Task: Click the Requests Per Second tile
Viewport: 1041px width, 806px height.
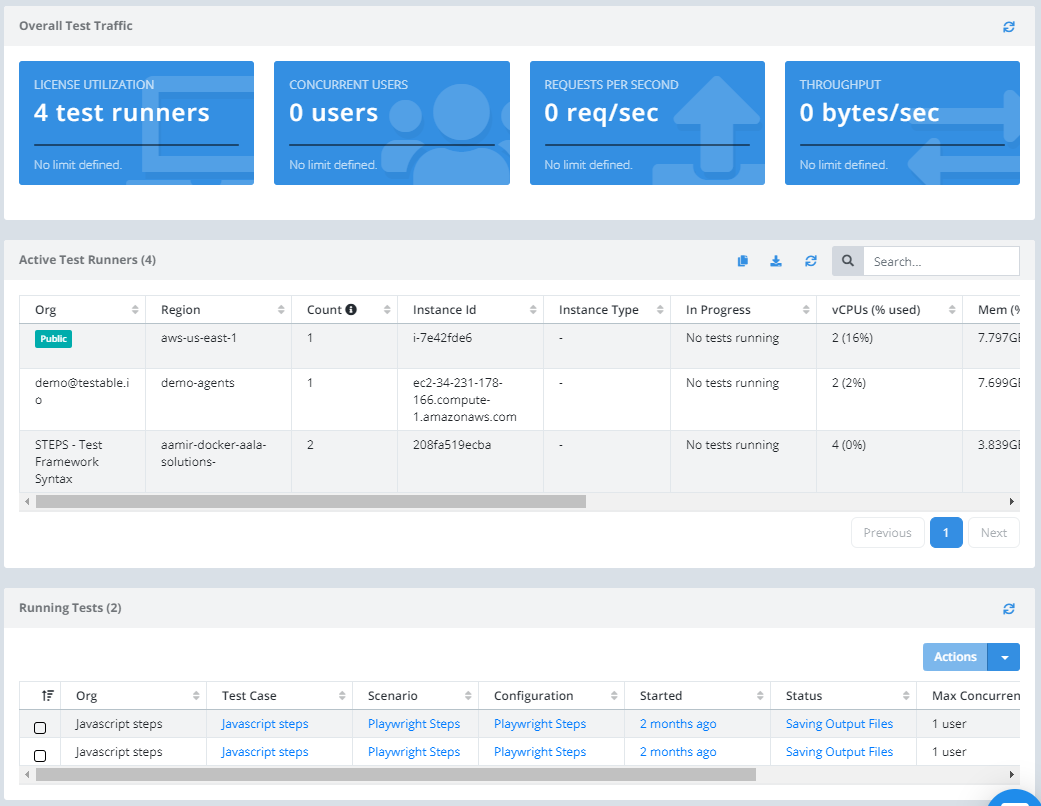Action: coord(647,123)
